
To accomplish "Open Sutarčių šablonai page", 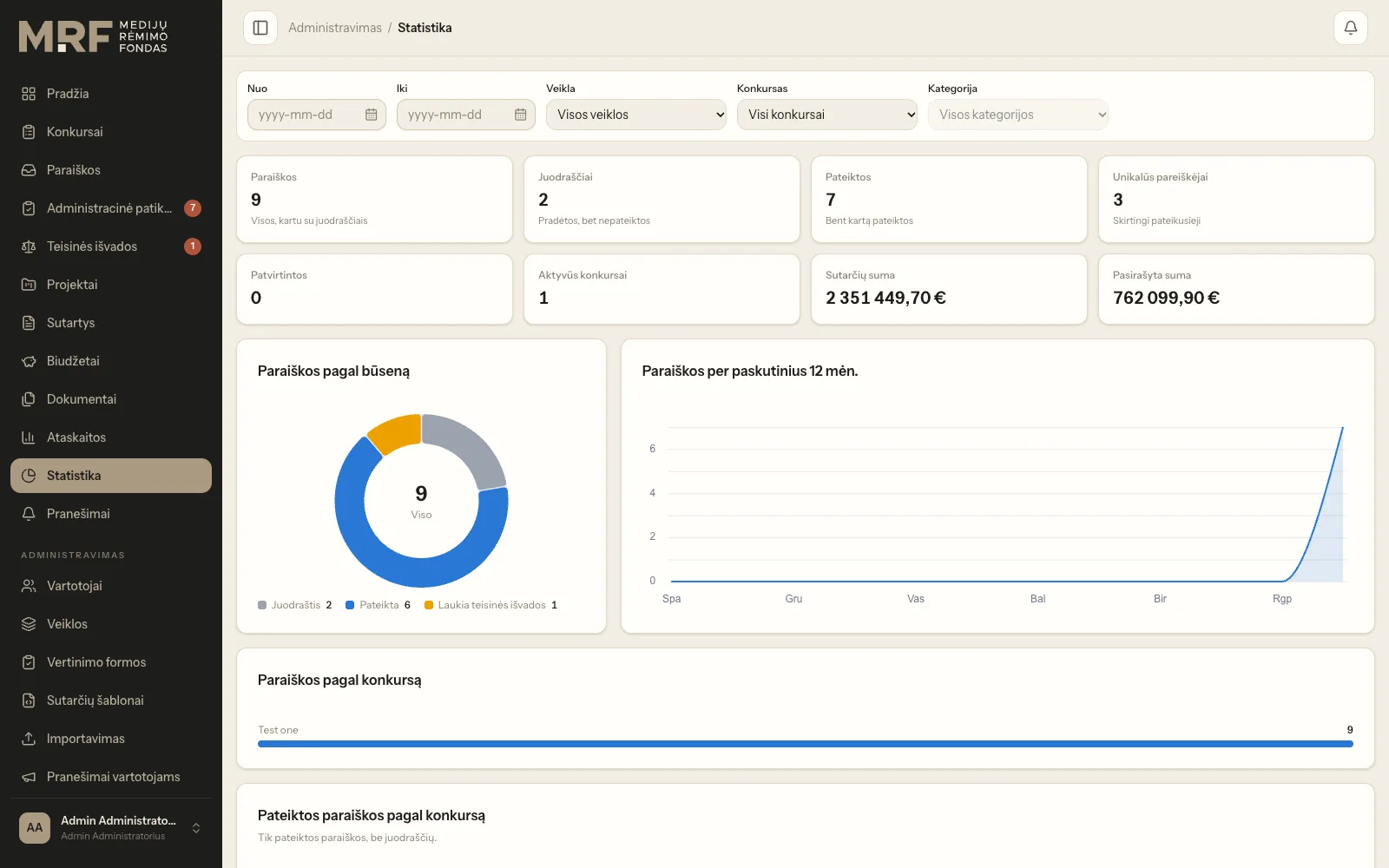I will coord(111,700).
